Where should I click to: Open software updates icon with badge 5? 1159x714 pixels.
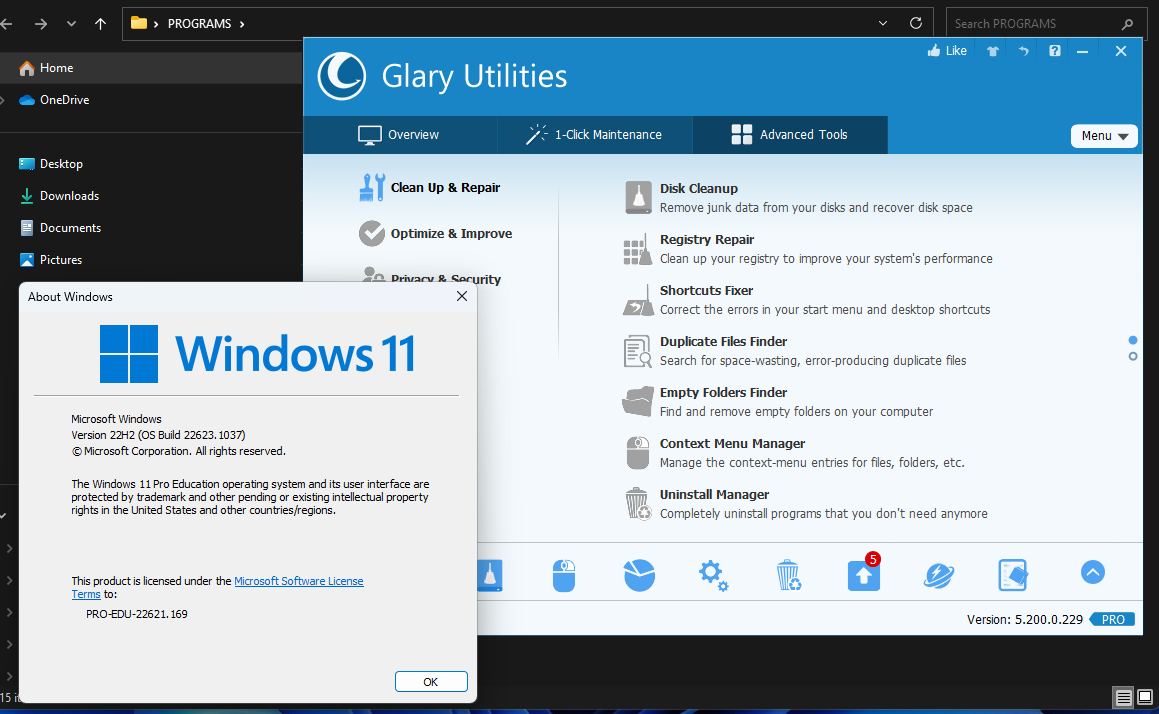tap(863, 573)
